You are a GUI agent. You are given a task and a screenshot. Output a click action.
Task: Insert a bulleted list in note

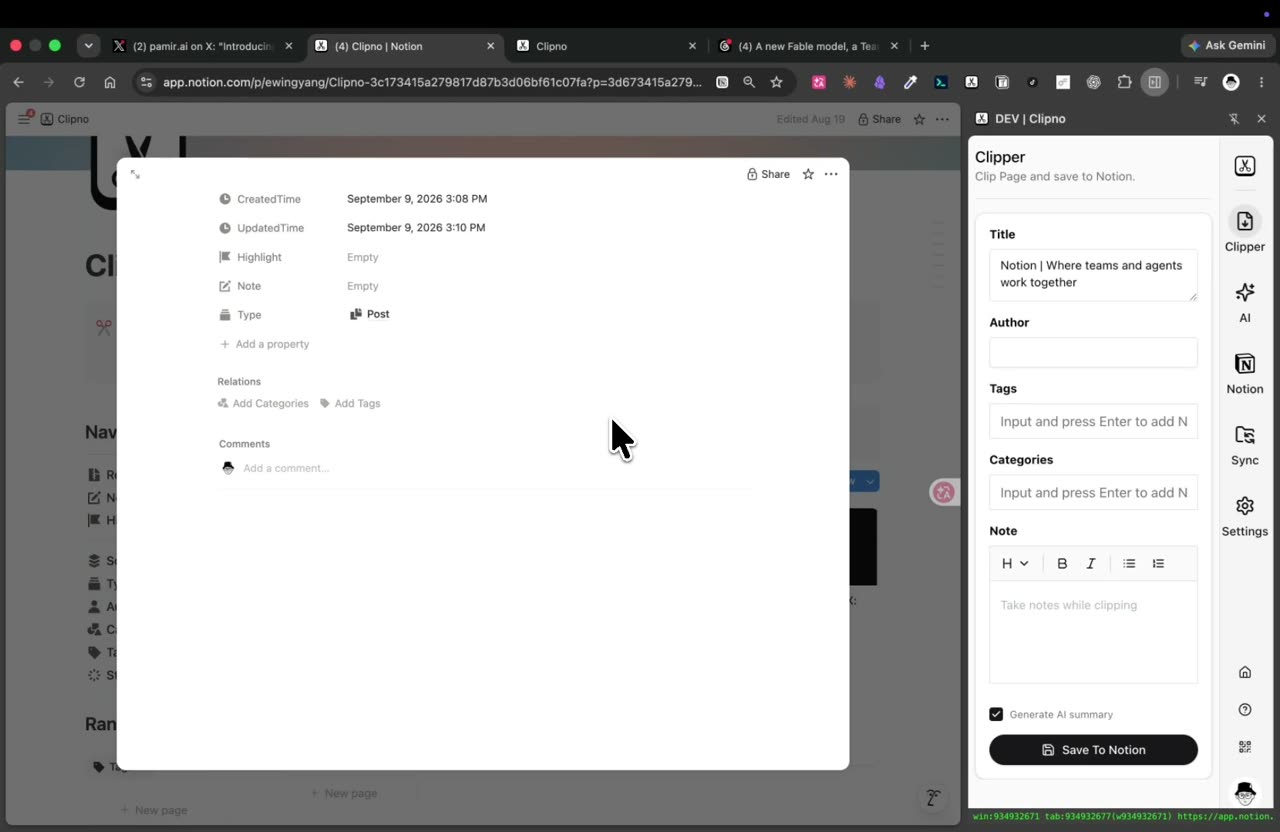click(1129, 564)
